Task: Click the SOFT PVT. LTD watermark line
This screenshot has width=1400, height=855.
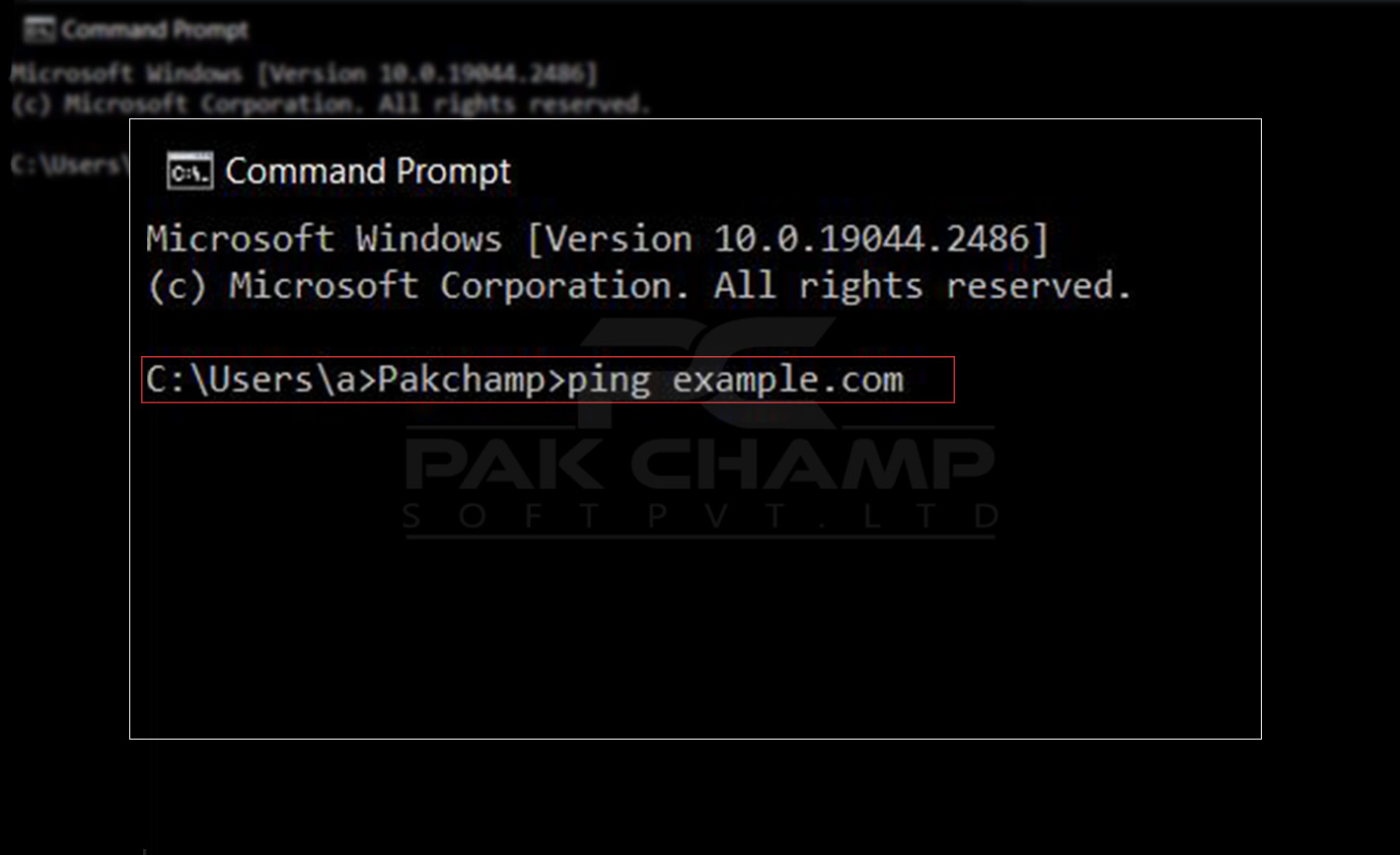Action: (x=700, y=517)
